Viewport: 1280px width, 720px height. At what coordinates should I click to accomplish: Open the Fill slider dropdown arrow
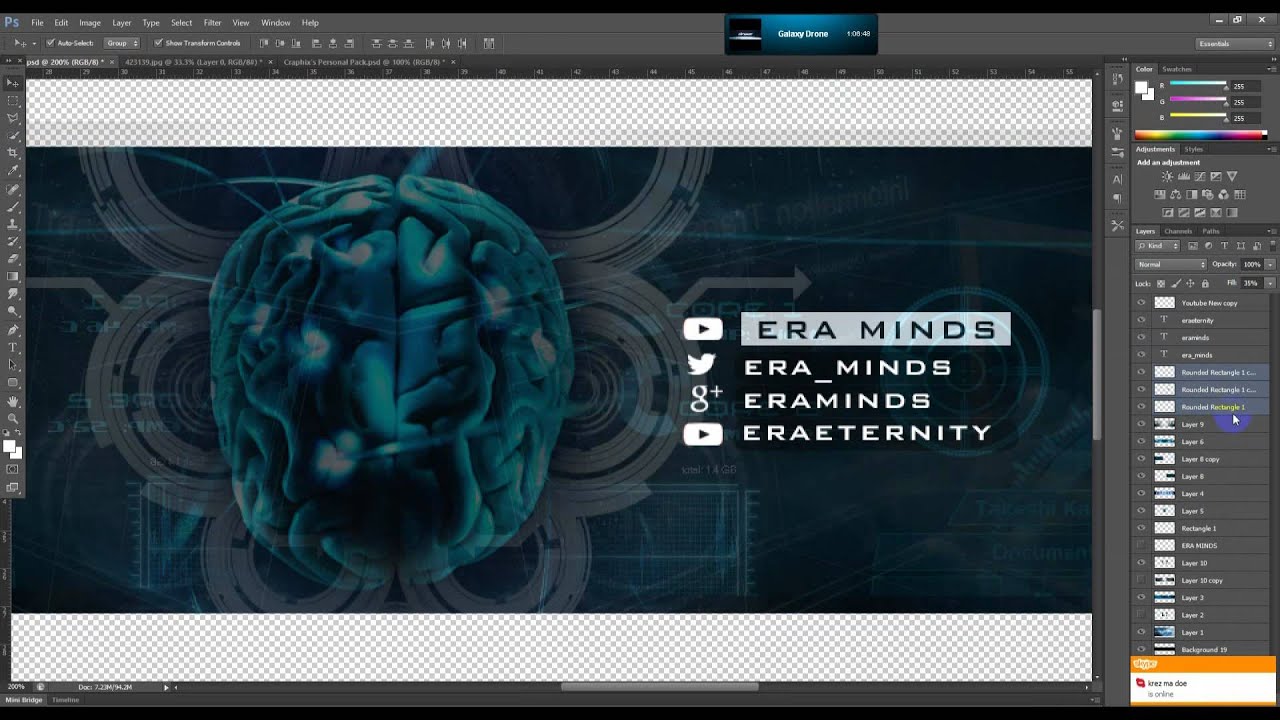[1270, 283]
